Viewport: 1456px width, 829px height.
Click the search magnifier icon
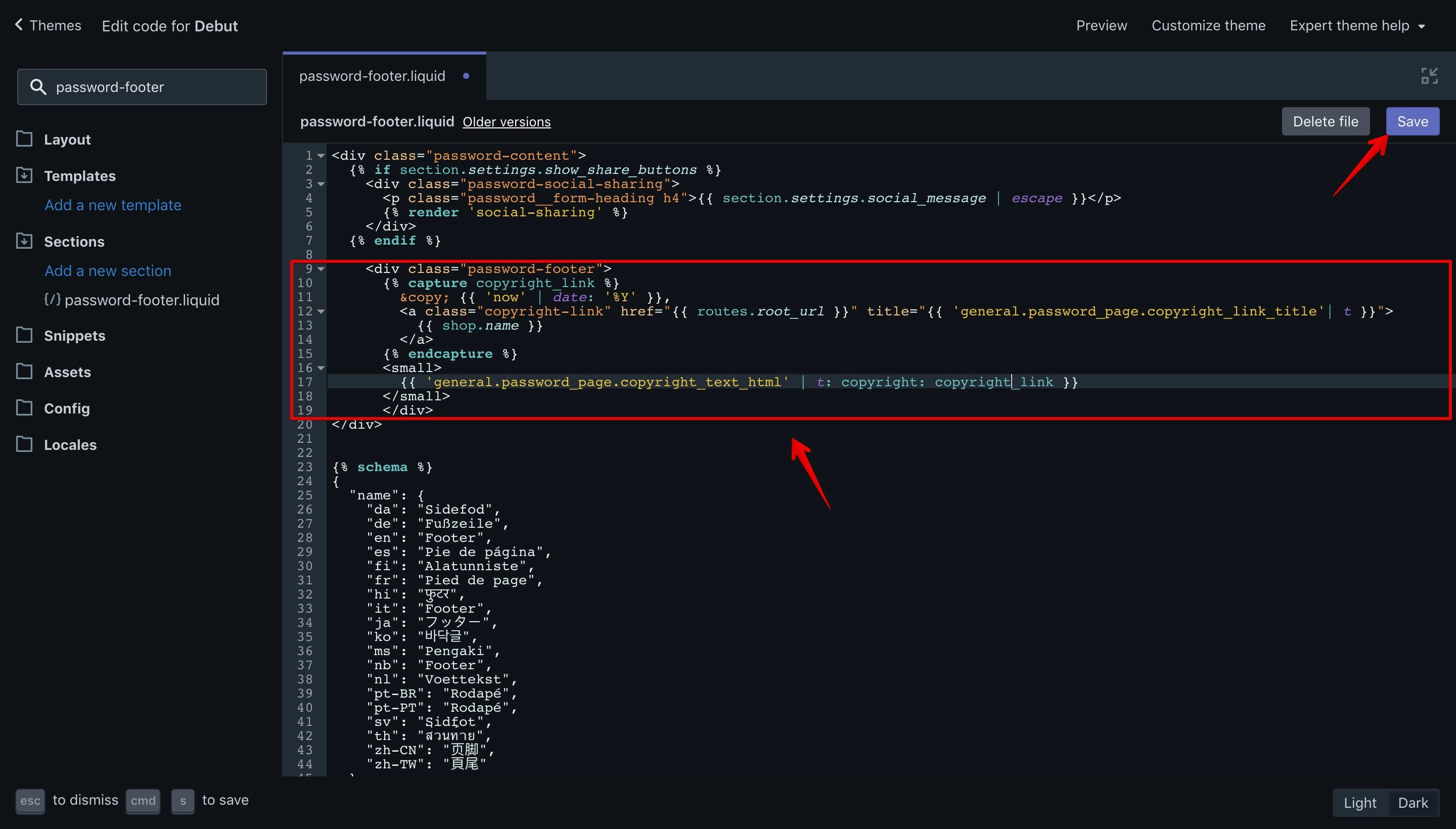37,87
